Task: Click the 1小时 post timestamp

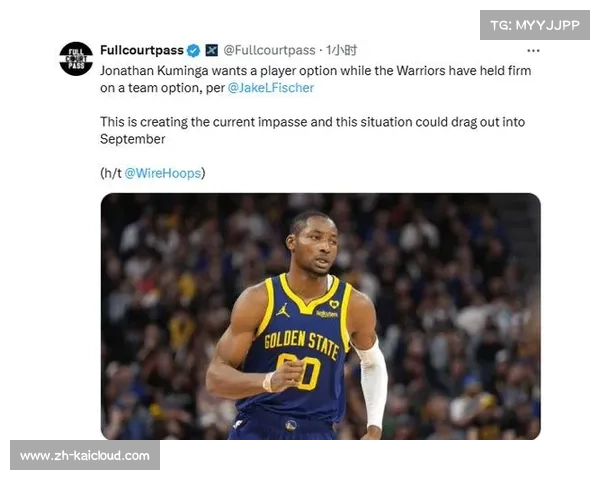Action: click(341, 50)
